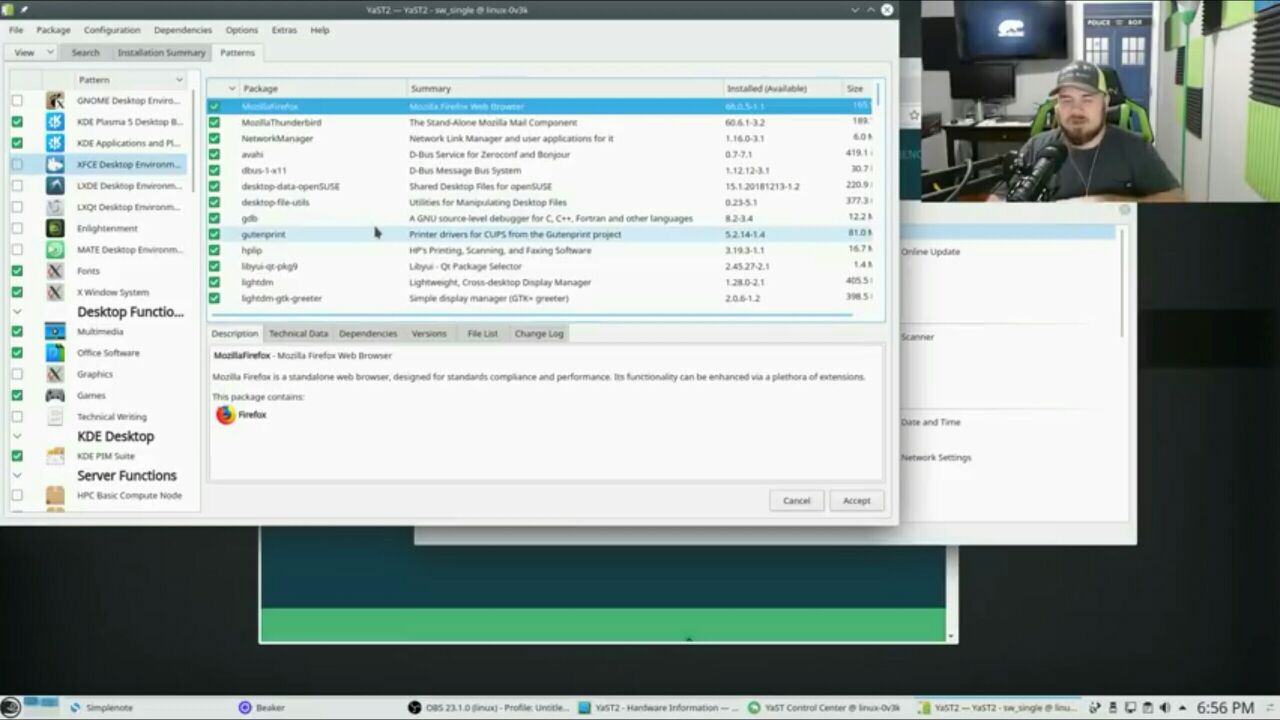Open the File List tab

[482, 333]
